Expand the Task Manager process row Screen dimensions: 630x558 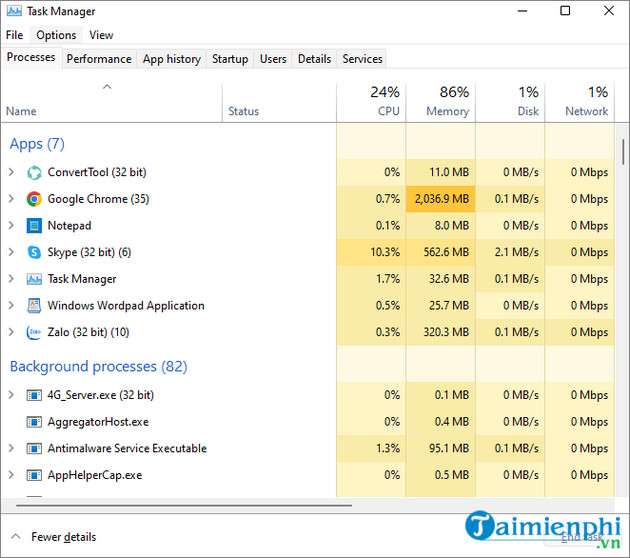click(x=11, y=279)
